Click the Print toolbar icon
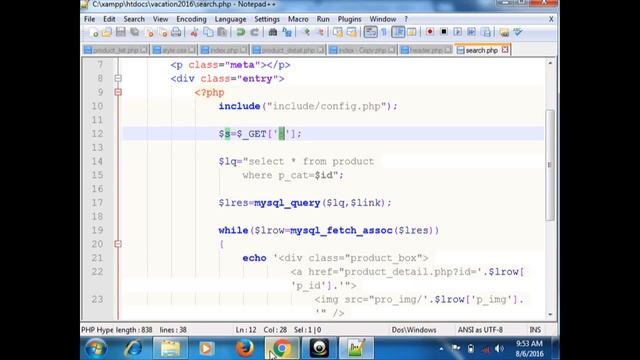Viewport: 640px width, 360px height. click(176, 32)
